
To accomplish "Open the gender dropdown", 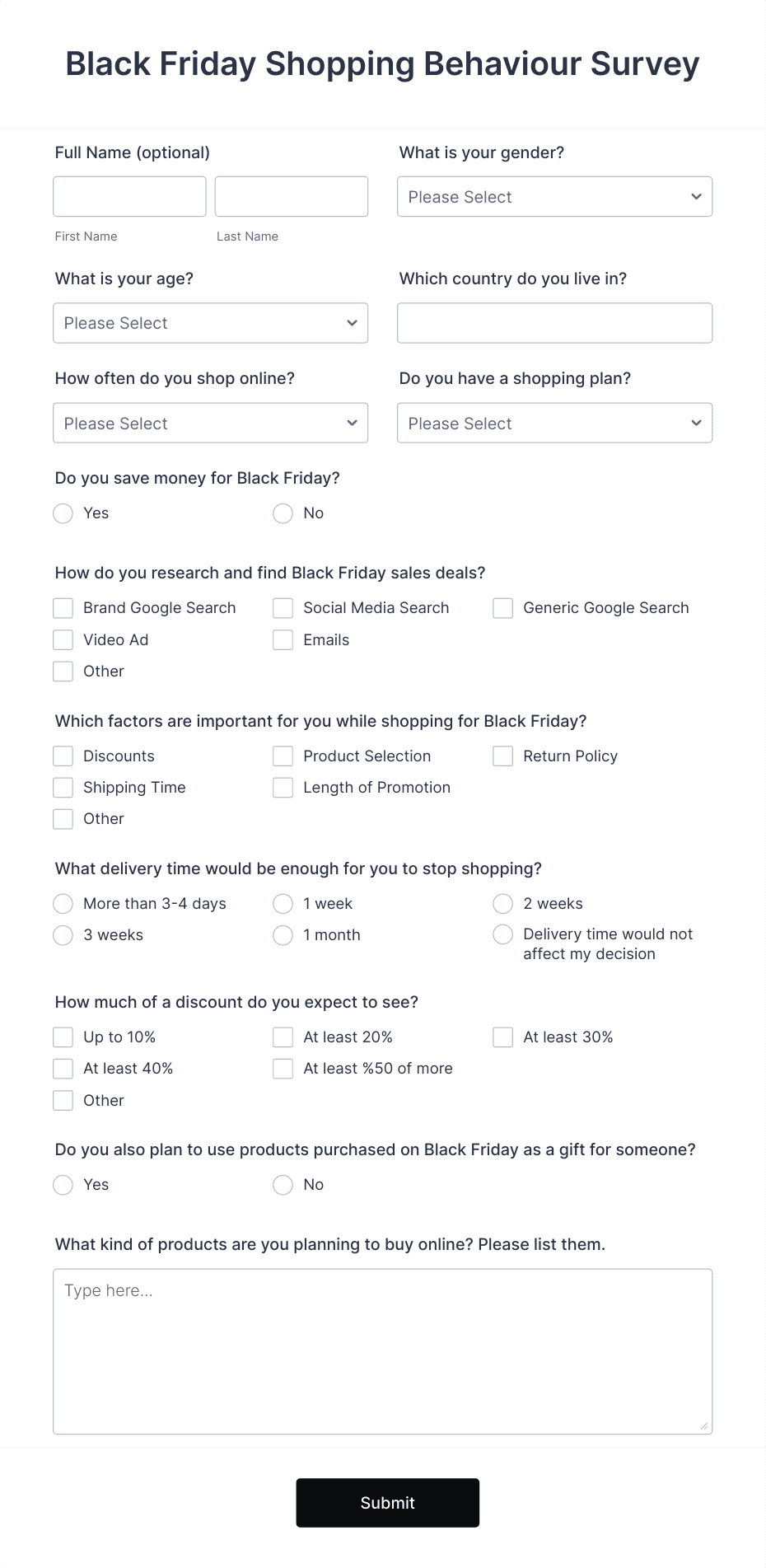I will (x=554, y=197).
